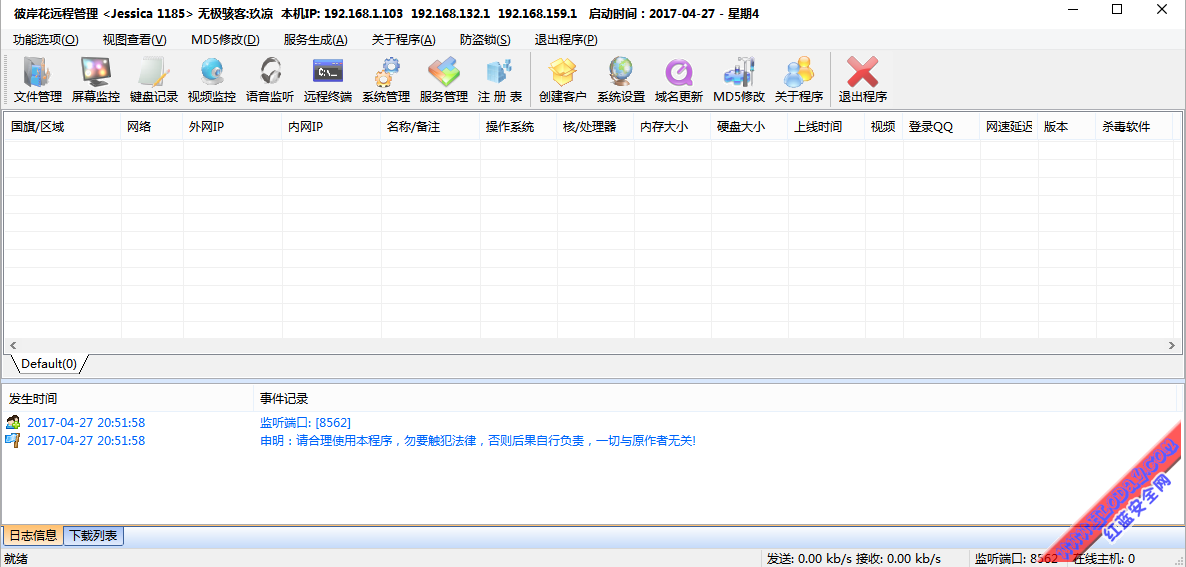The image size is (1186, 567).
Task: Click the 视频监控 toolbar icon
Action: click(x=212, y=79)
